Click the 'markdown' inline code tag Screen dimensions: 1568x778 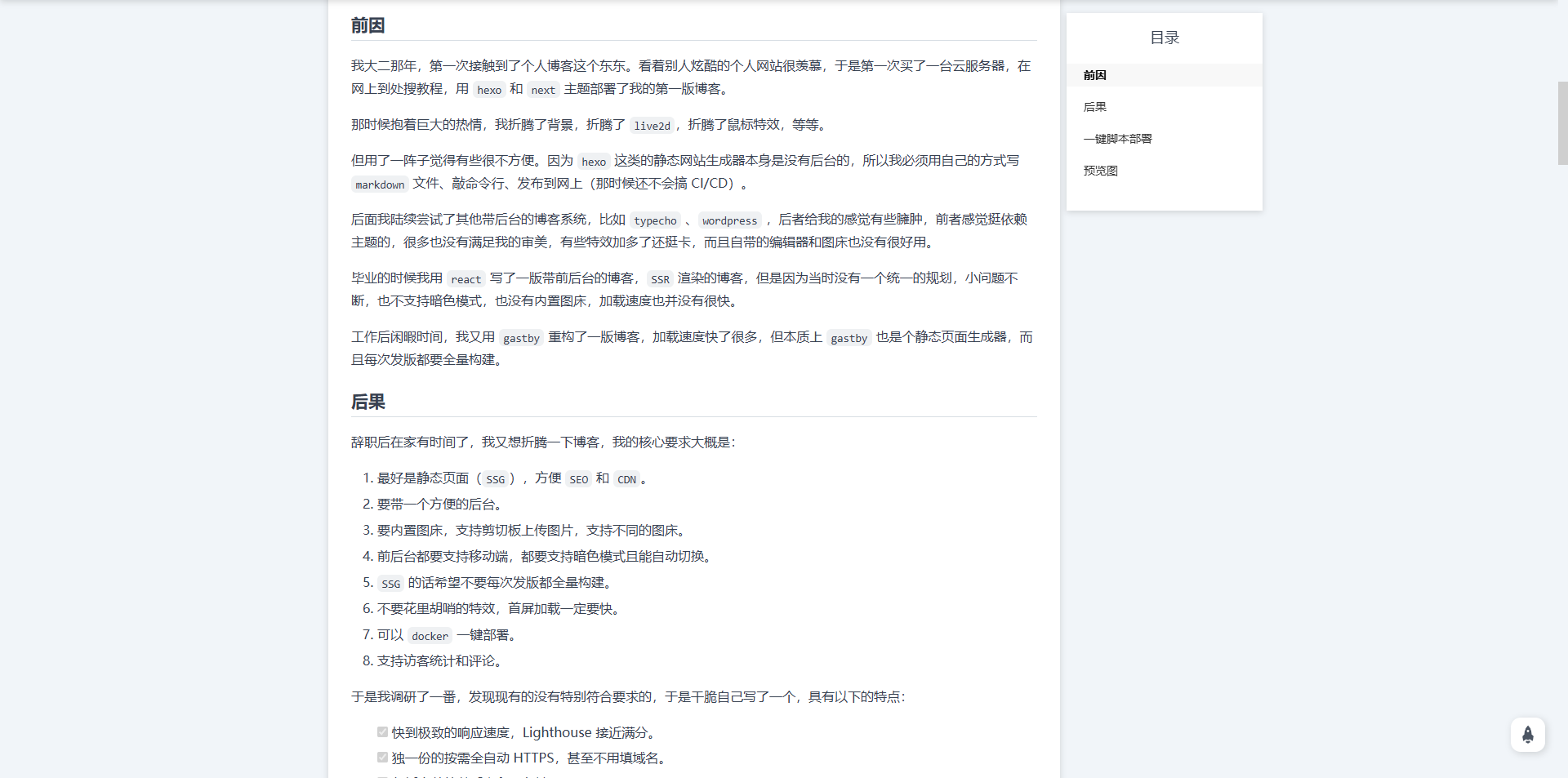pos(380,184)
